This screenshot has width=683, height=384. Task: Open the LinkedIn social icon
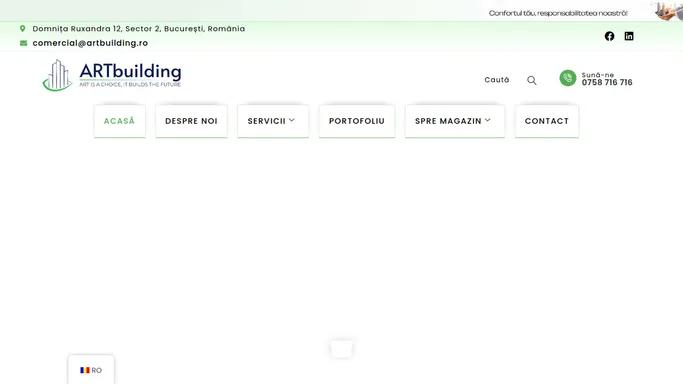(629, 36)
